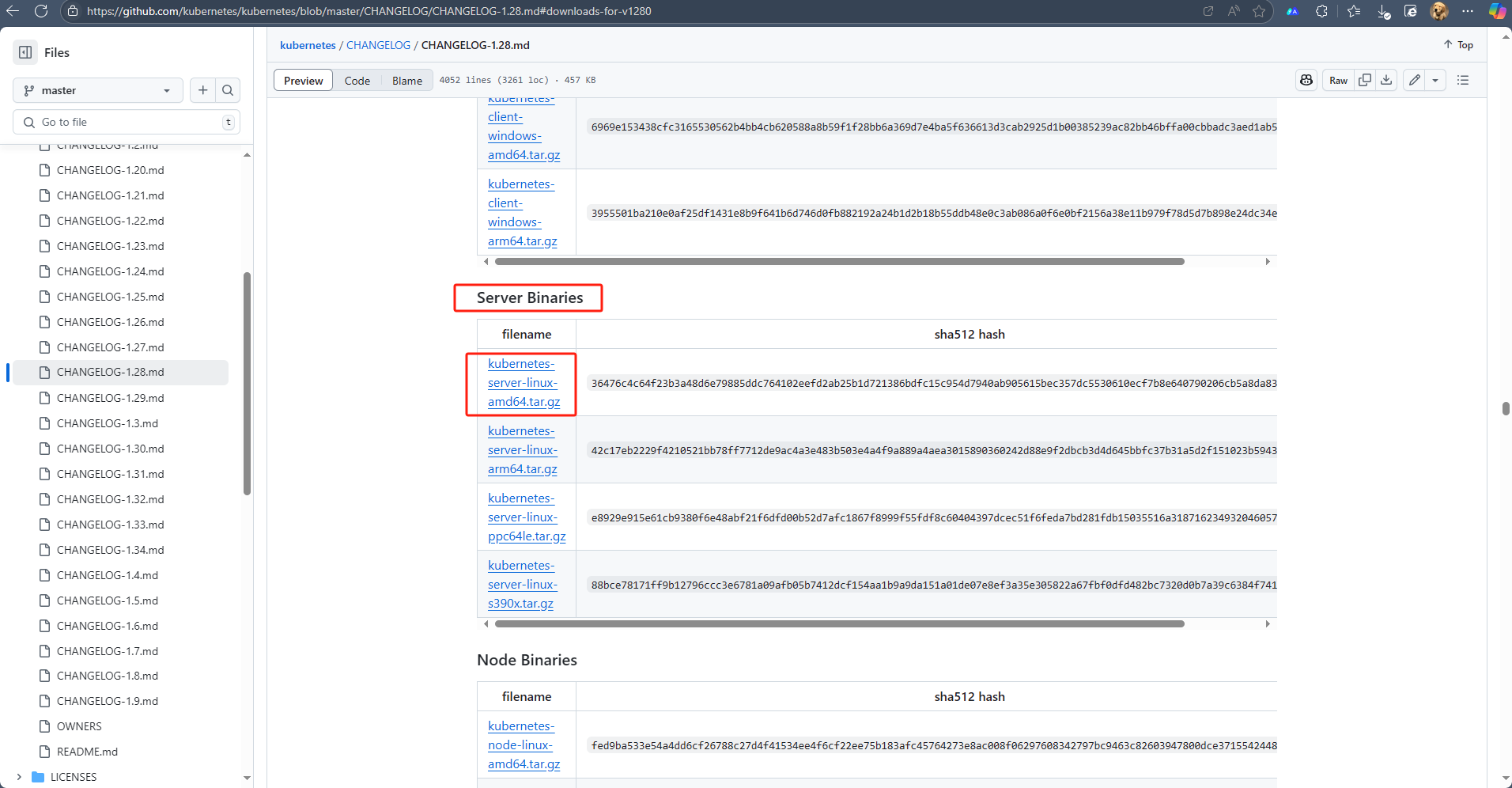Open Copilot icon in file toolbar
1512x788 pixels.
pos(1306,80)
